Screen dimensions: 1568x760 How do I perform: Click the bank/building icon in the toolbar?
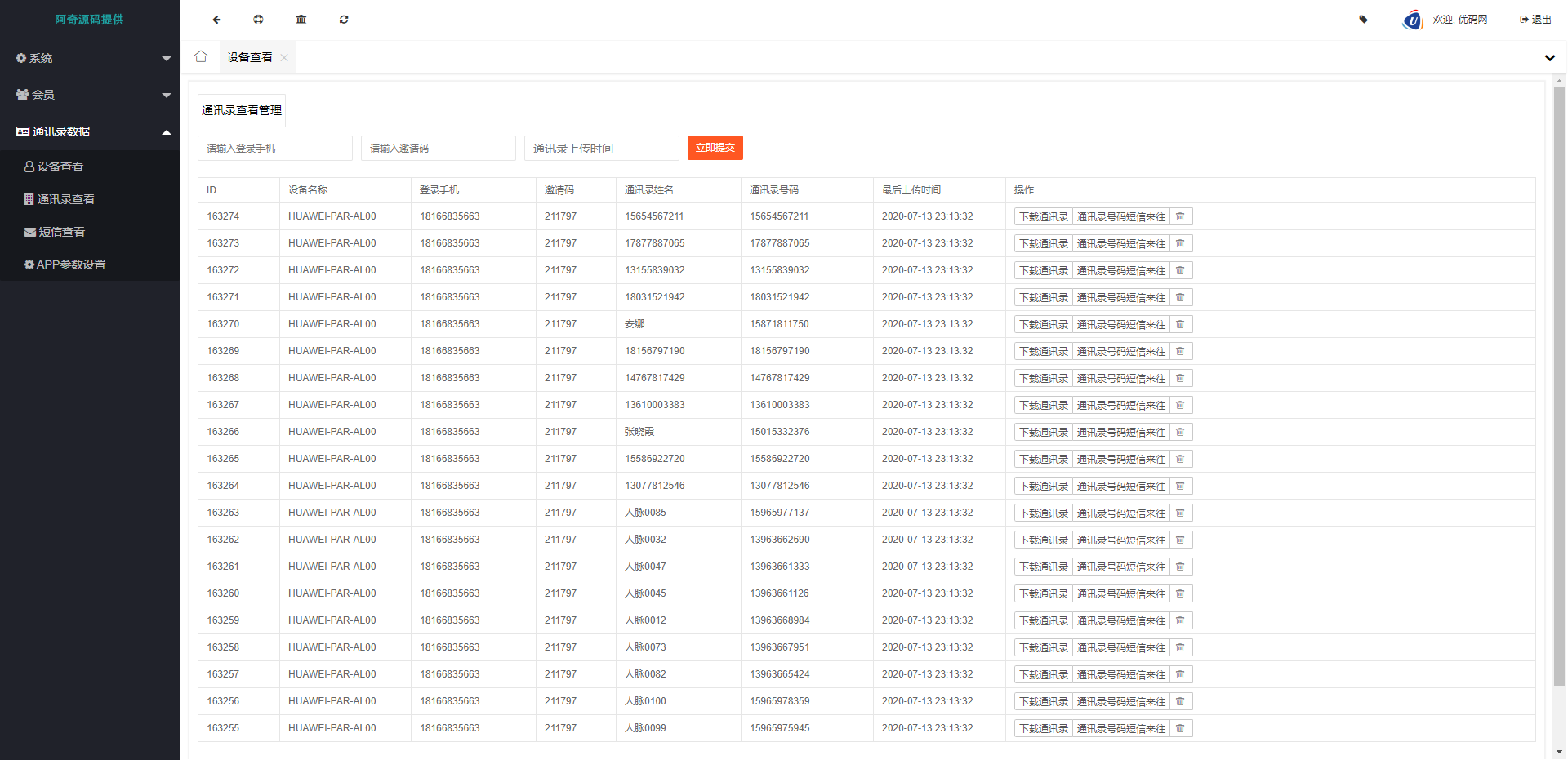[x=301, y=19]
